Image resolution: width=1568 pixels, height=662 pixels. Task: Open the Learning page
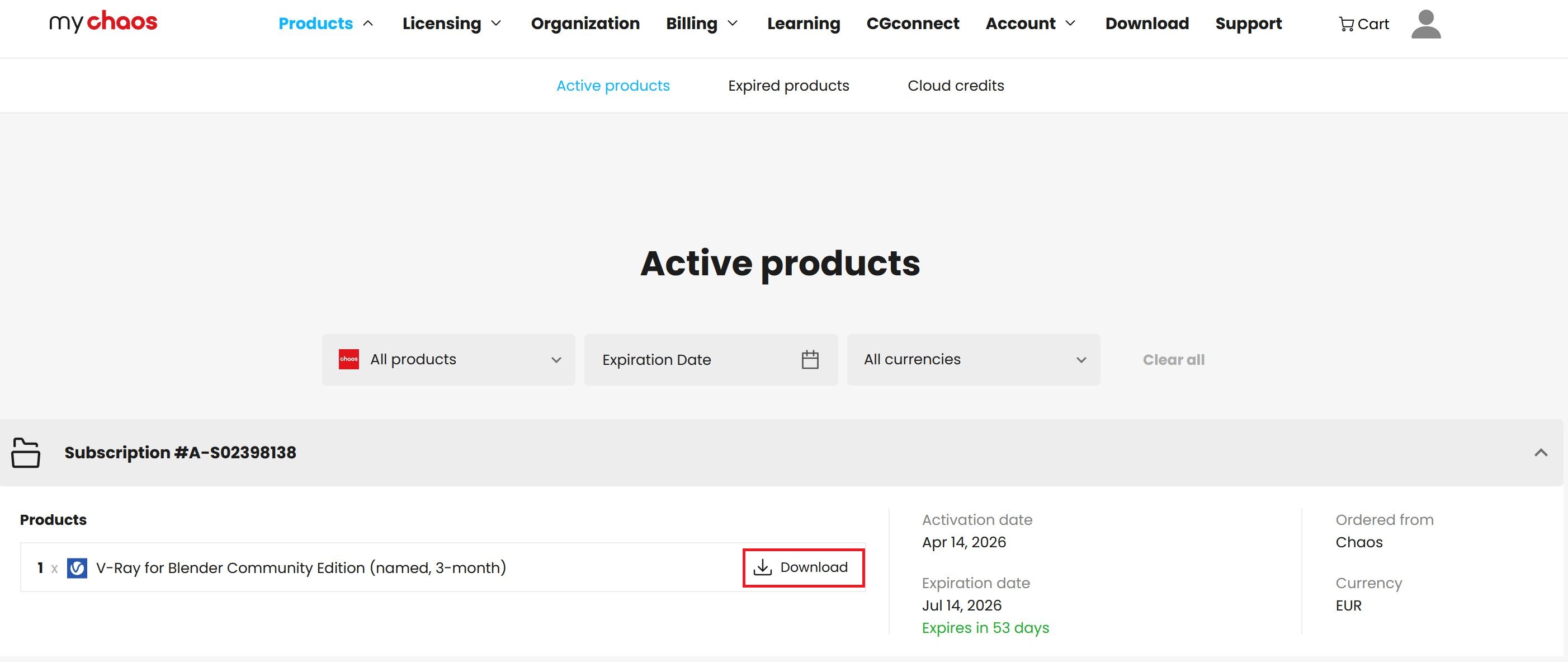[804, 23]
